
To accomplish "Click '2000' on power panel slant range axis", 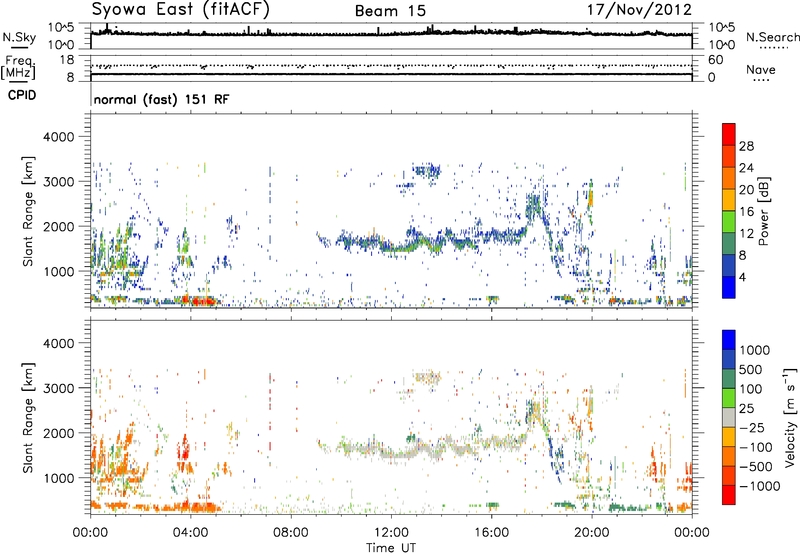I will point(59,226).
